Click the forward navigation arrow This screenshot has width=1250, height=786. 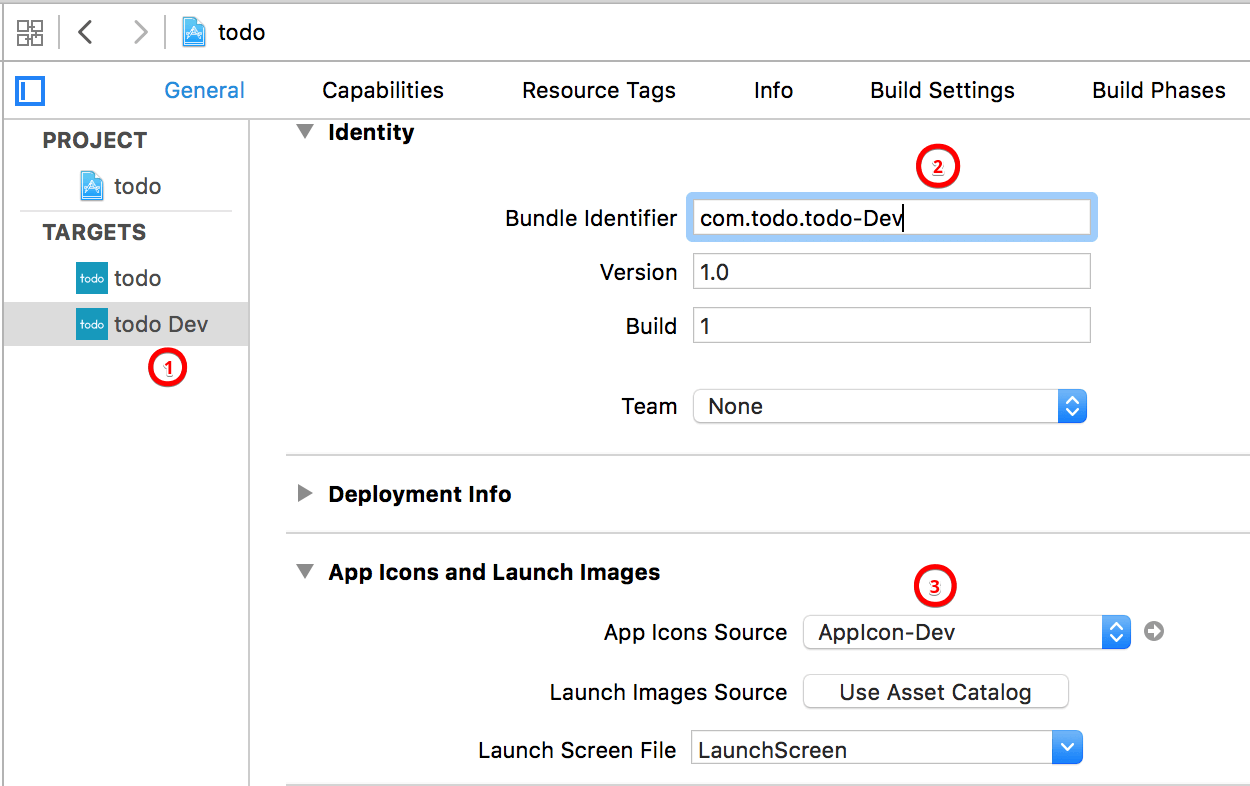coord(139,32)
